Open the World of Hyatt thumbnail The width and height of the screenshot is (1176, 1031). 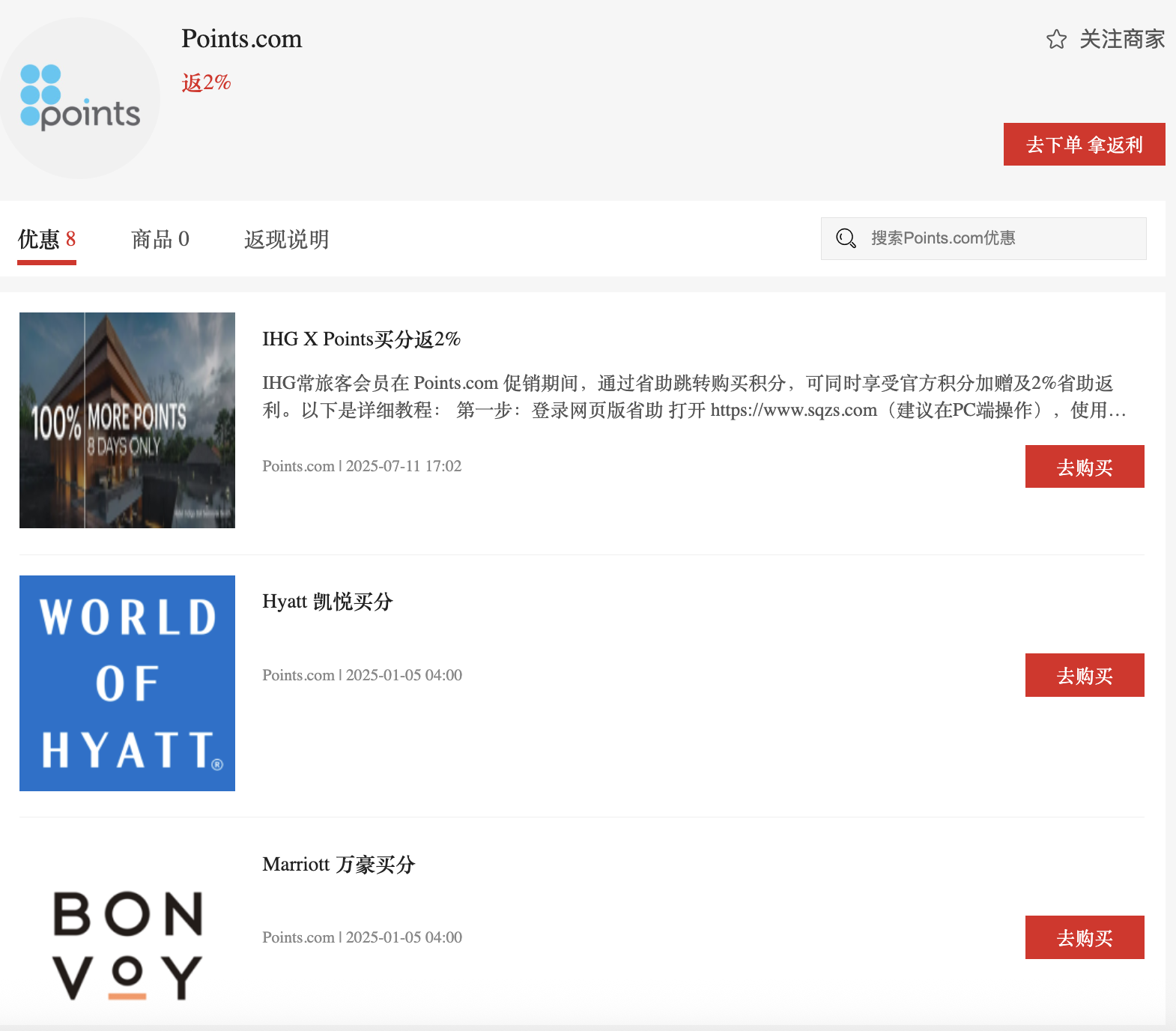click(x=127, y=683)
